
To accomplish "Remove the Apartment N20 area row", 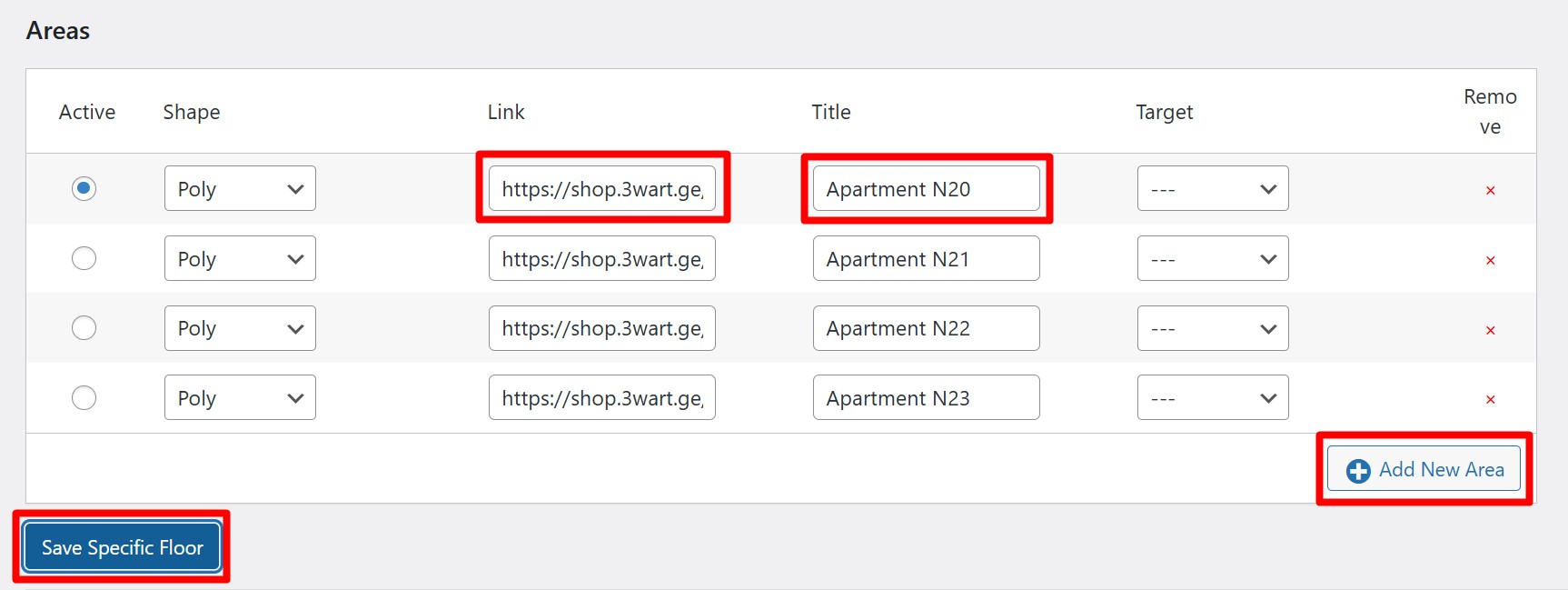I will coord(1490,190).
